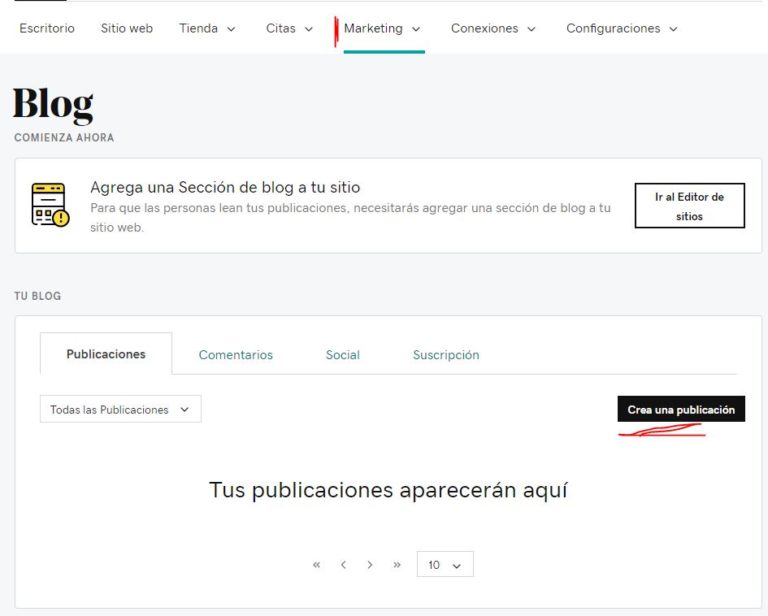Expand the Citas dropdown menu
The width and height of the screenshot is (768, 616).
pyautogui.click(x=289, y=28)
